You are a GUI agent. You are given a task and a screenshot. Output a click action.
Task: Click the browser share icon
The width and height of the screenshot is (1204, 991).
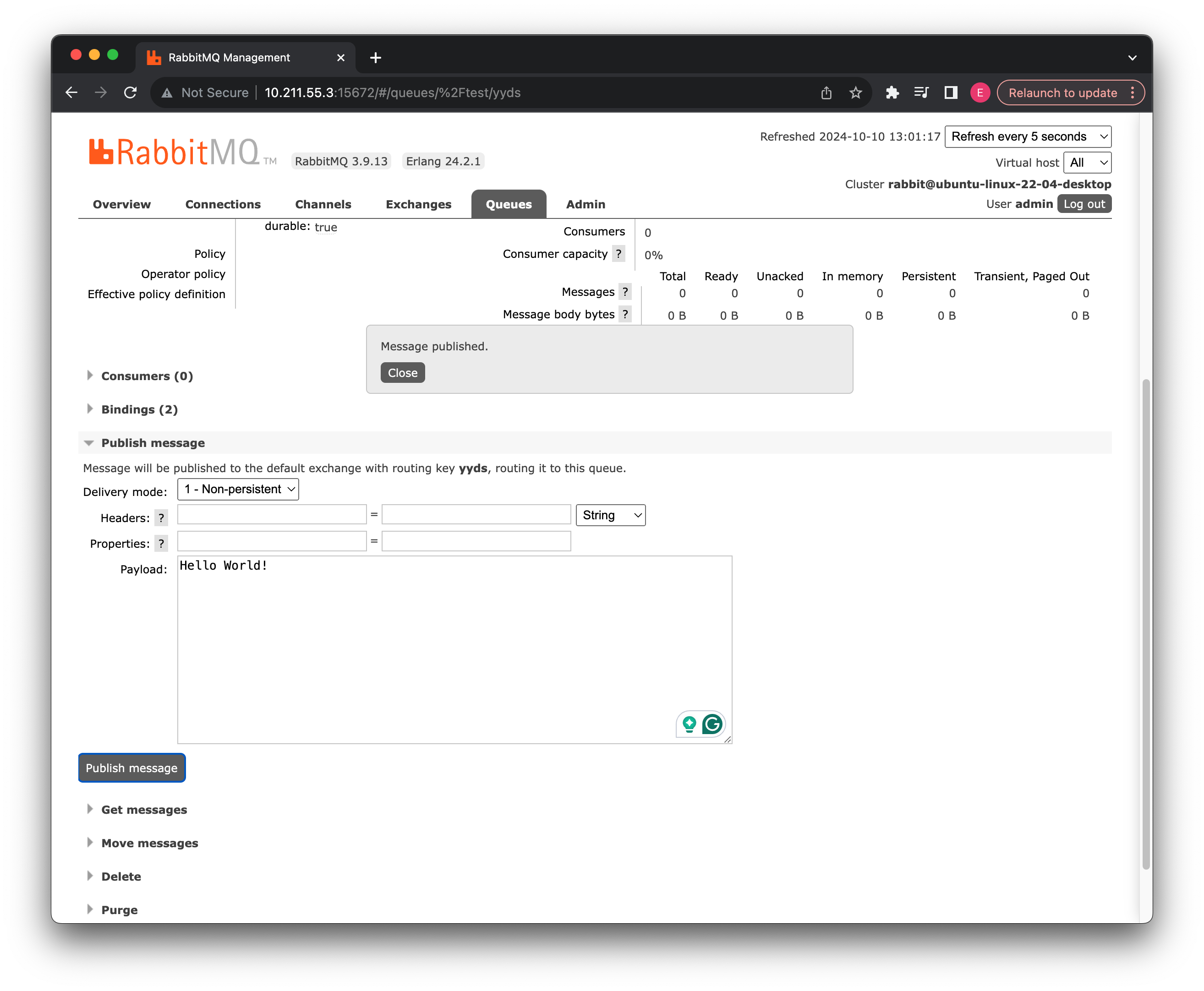[x=826, y=93]
